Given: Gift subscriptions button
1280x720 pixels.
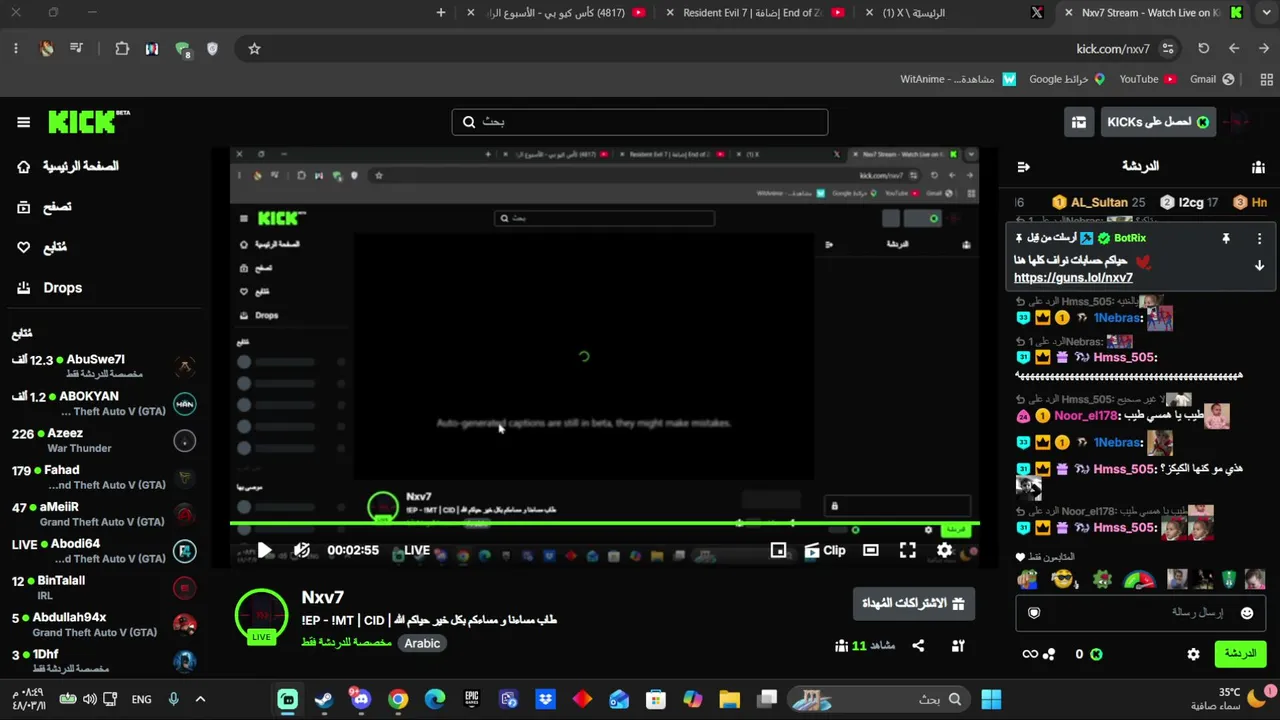Looking at the screenshot, I should coord(914,604).
